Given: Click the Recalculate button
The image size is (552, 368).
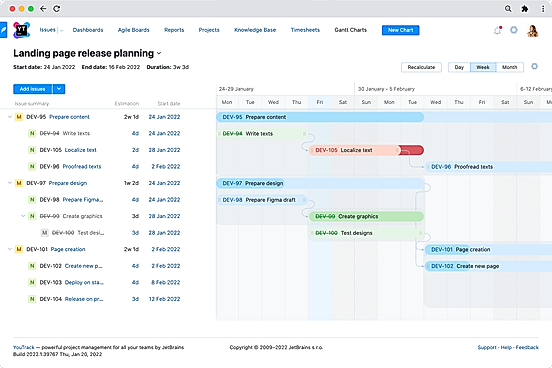Looking at the screenshot, I should (421, 67).
